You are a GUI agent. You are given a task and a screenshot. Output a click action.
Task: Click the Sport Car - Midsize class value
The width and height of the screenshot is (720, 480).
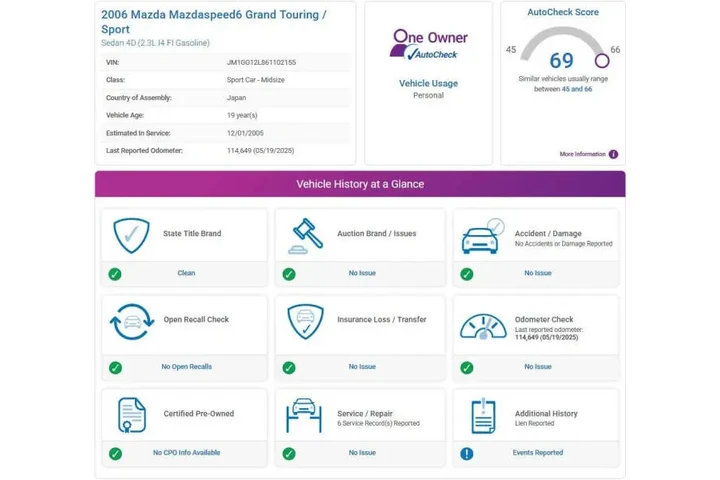(x=255, y=80)
